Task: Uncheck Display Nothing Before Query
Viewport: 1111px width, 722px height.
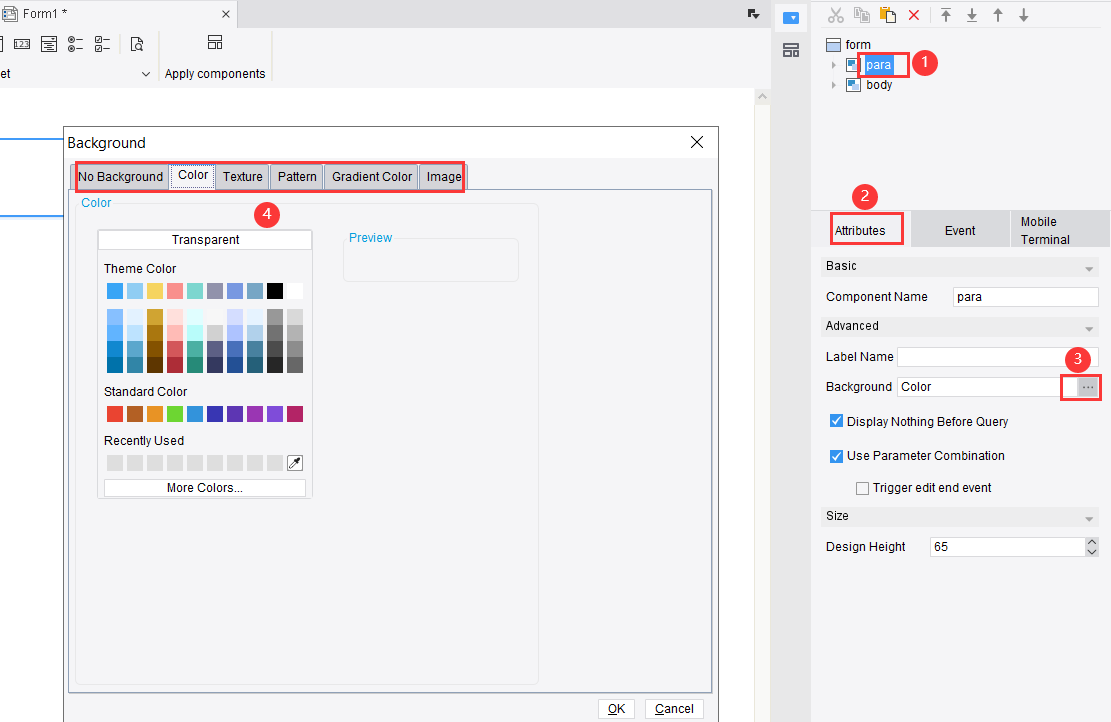Action: pyautogui.click(x=837, y=422)
